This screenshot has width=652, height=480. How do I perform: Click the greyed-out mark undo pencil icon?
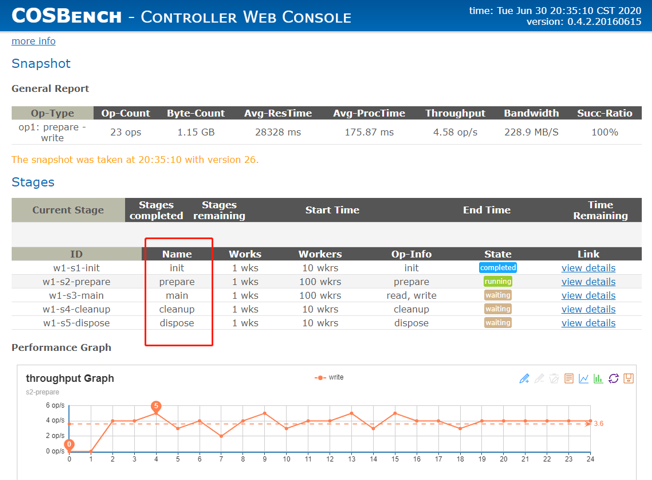click(539, 378)
